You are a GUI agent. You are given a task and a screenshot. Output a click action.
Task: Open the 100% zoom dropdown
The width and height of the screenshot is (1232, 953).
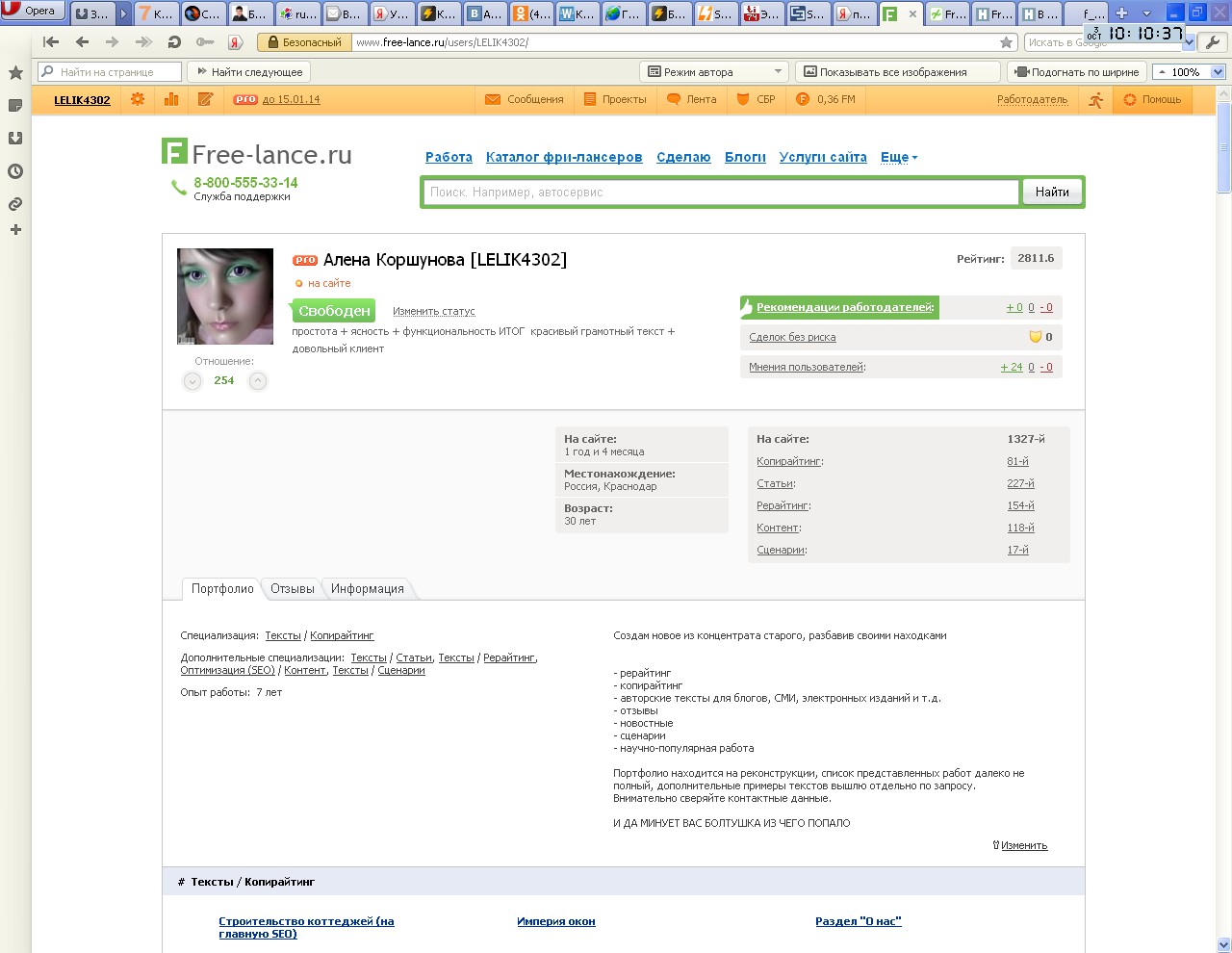(x=1218, y=72)
